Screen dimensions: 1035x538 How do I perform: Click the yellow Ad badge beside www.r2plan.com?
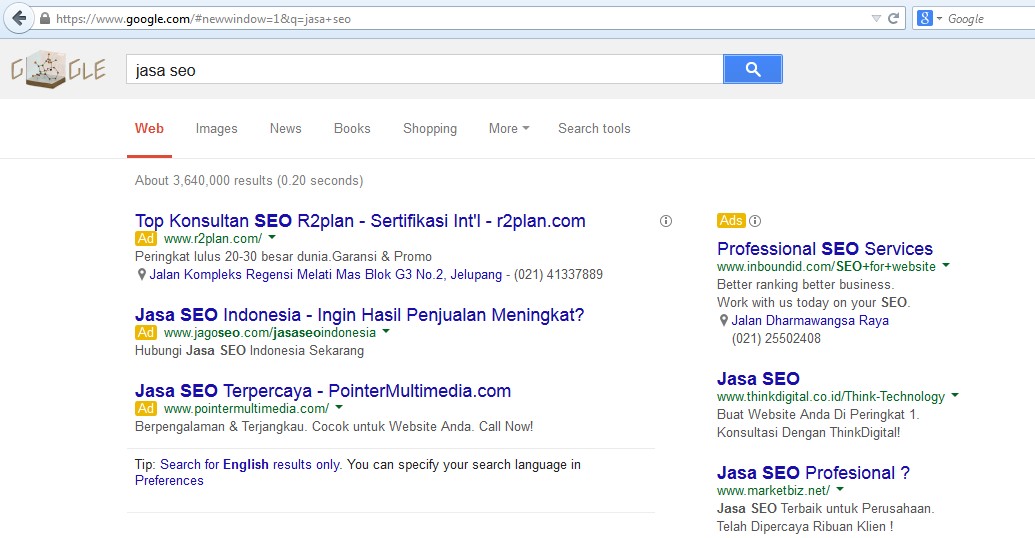point(146,238)
